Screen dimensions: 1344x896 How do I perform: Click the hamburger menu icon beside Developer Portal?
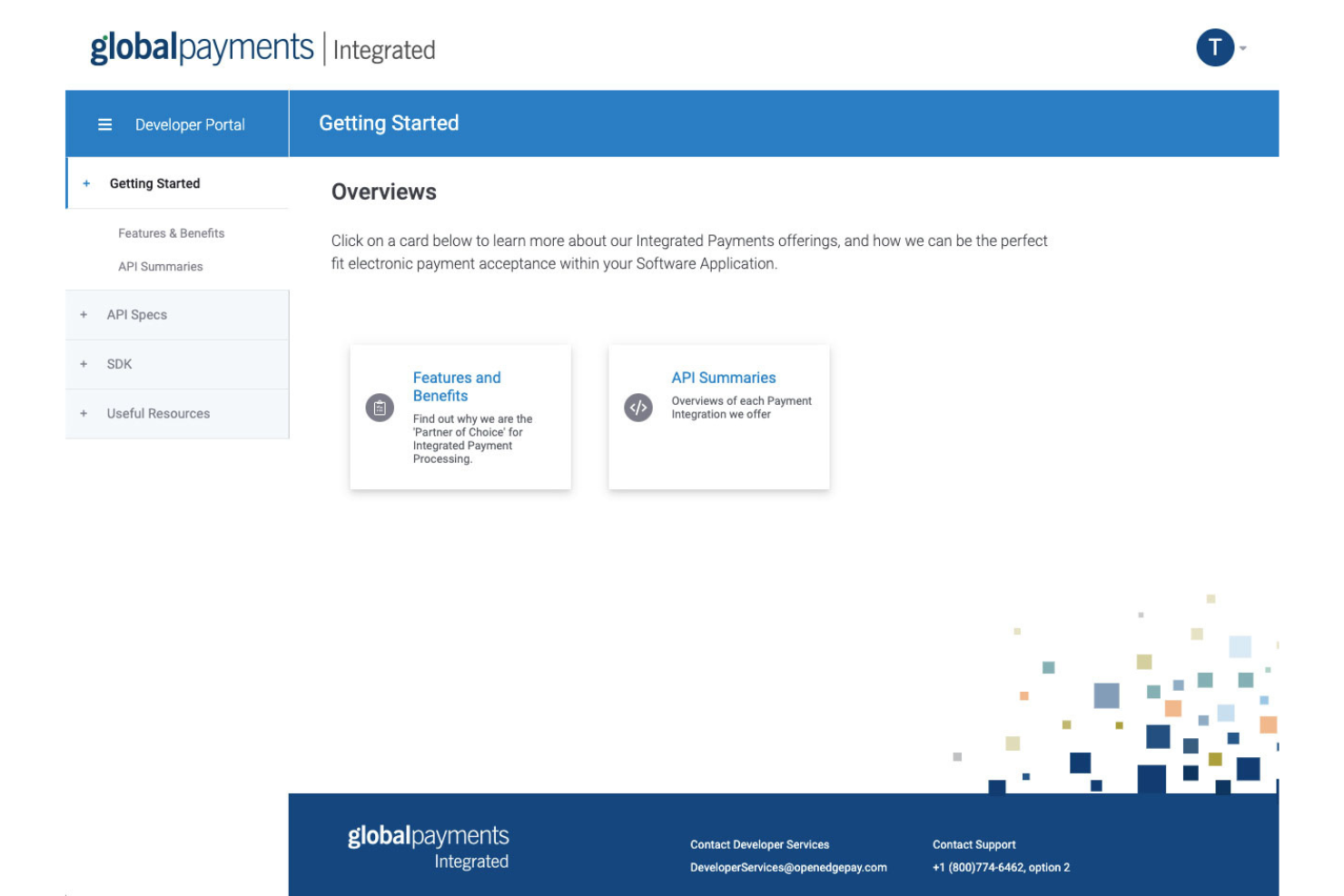coord(105,124)
